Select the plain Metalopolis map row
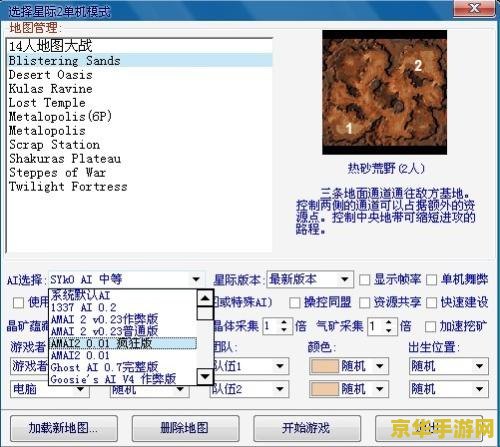Screen dimensions: 500x447 [x=139, y=131]
